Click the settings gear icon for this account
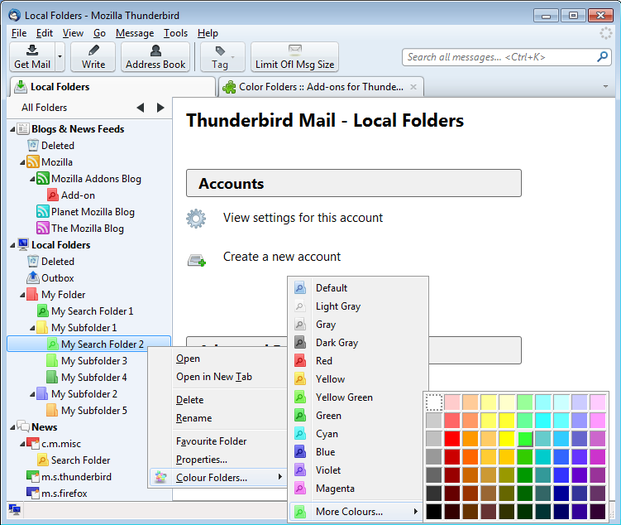The height and width of the screenshot is (525, 621). [196, 218]
